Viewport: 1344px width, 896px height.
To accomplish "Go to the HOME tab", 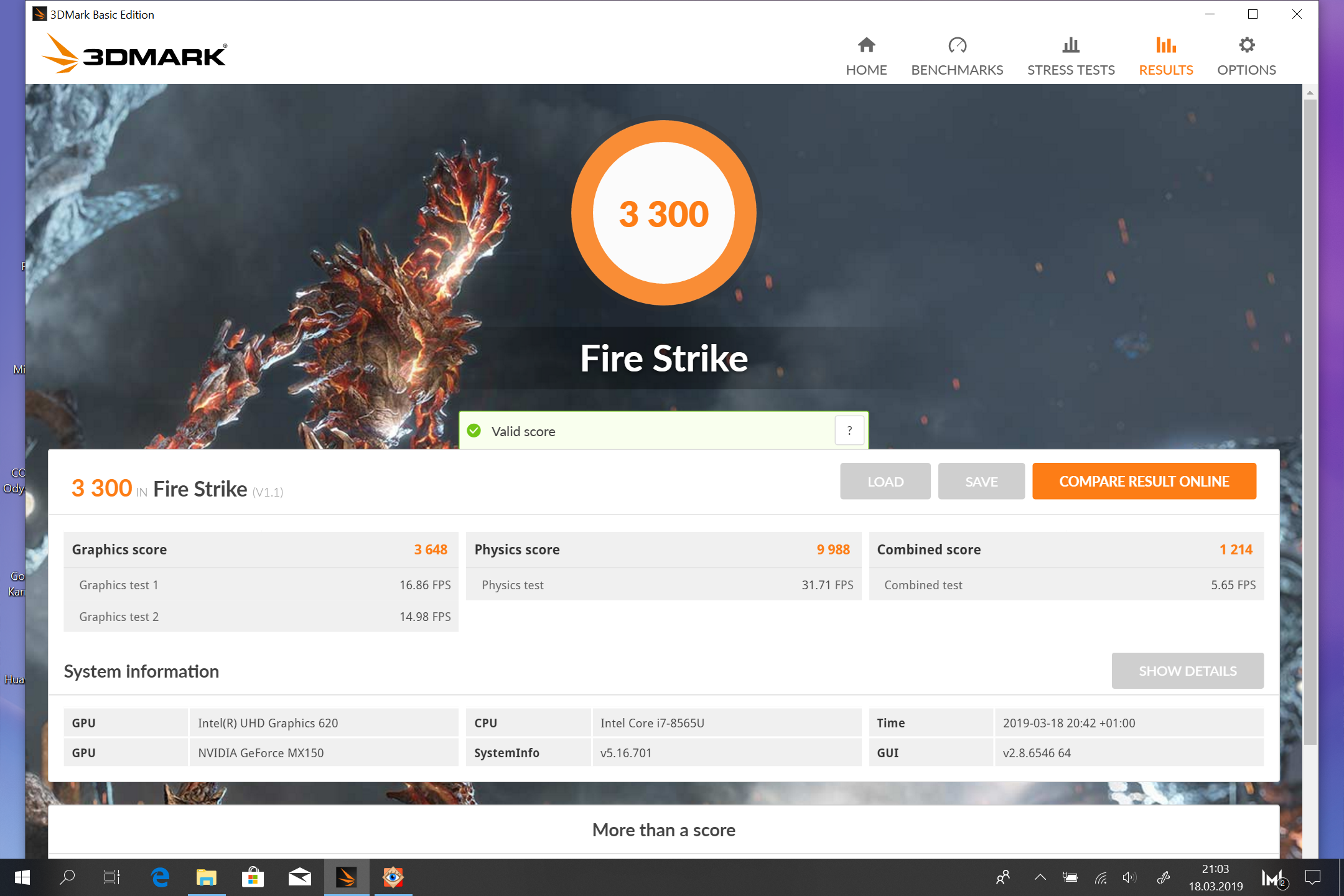I will coord(866,57).
